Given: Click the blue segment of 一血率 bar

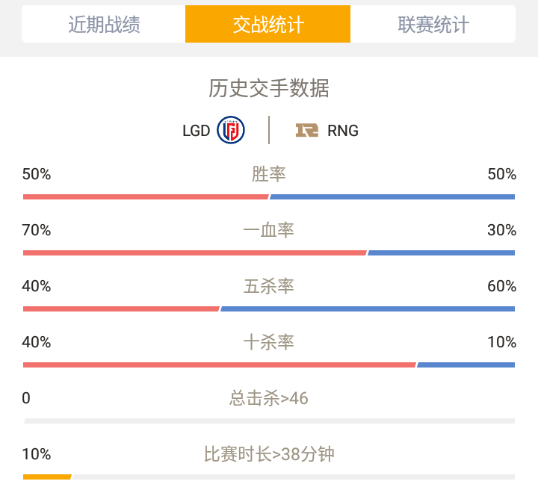Looking at the screenshot, I should tap(441, 253).
